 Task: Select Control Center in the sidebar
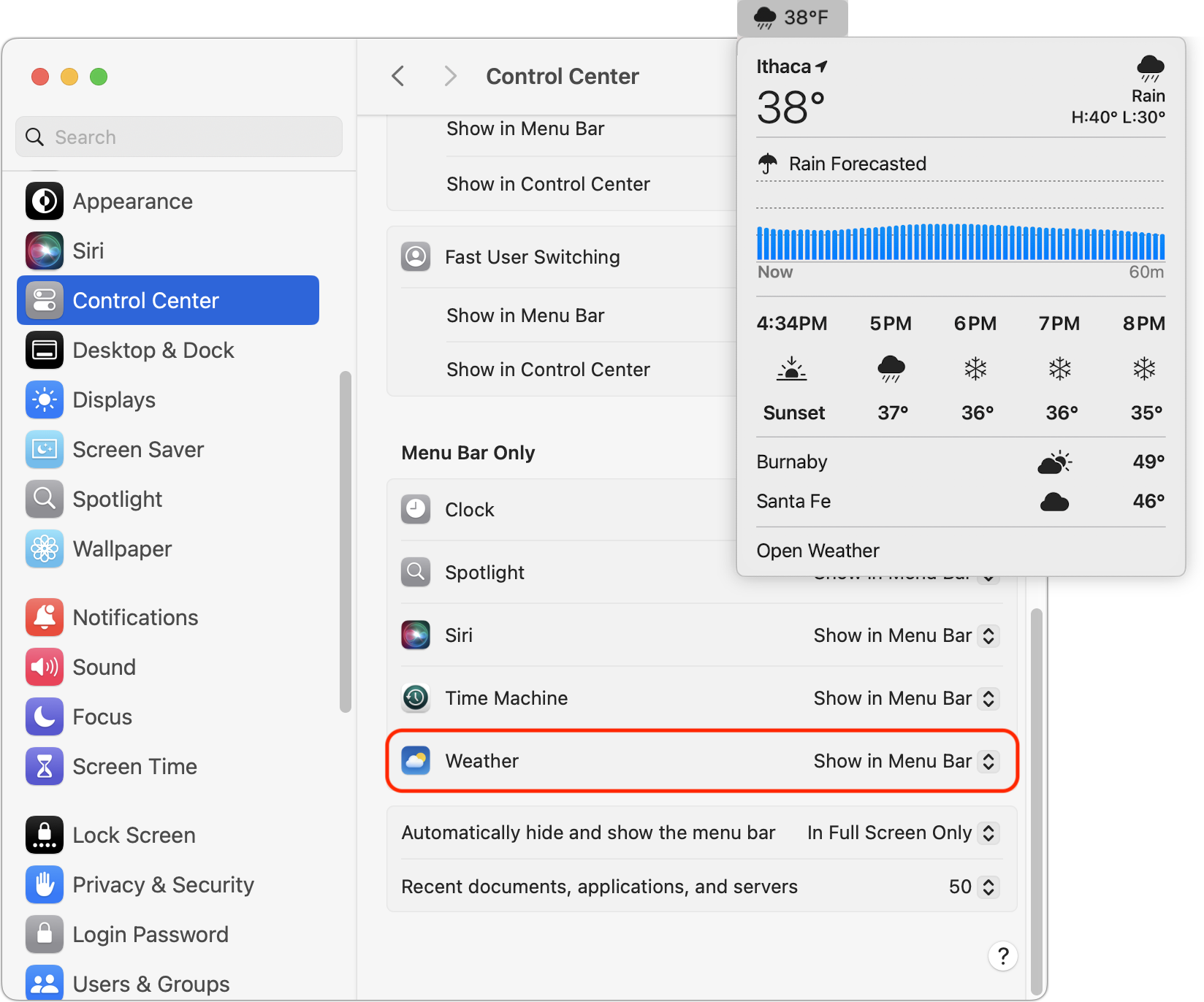[168, 300]
